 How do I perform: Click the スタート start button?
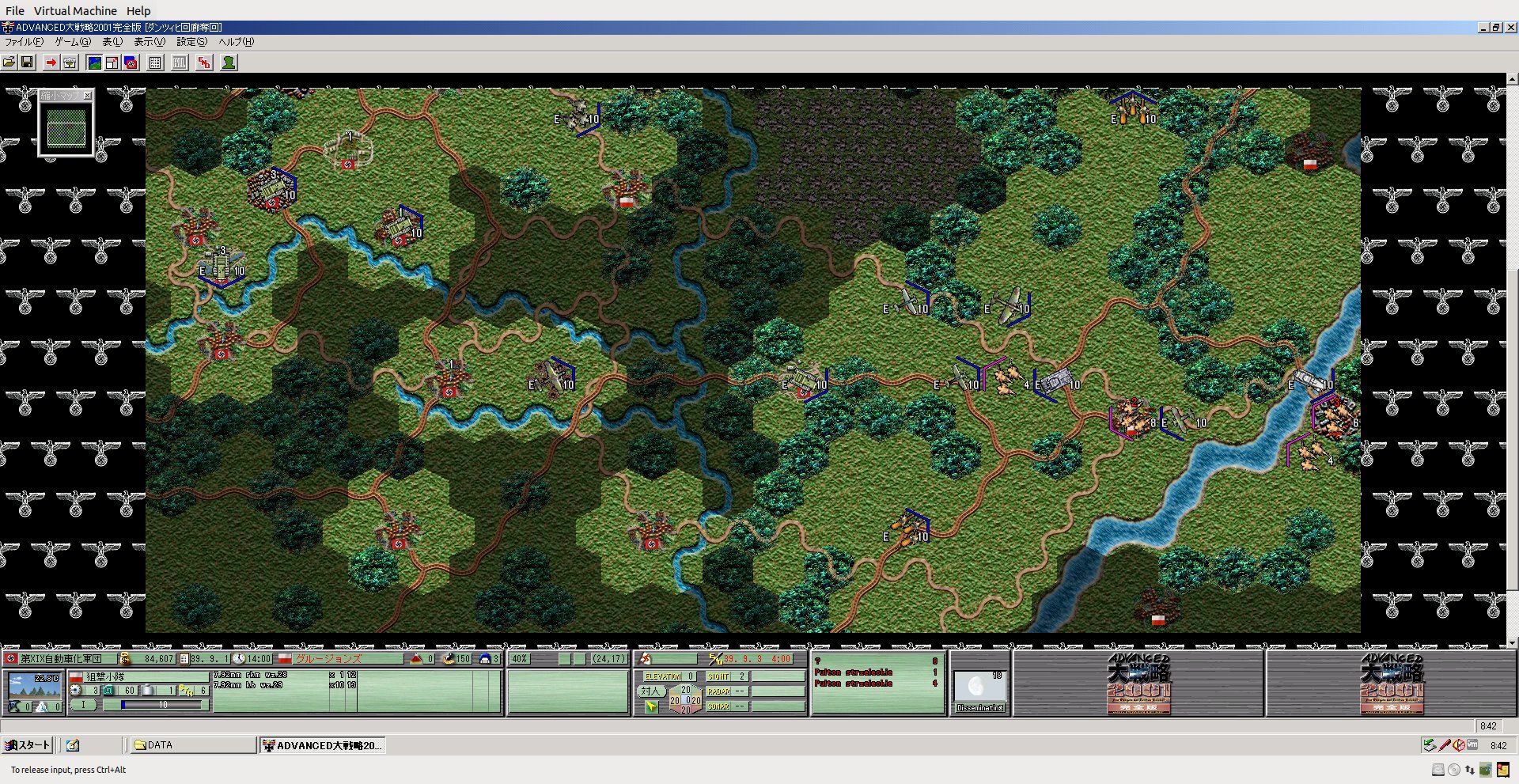(28, 745)
